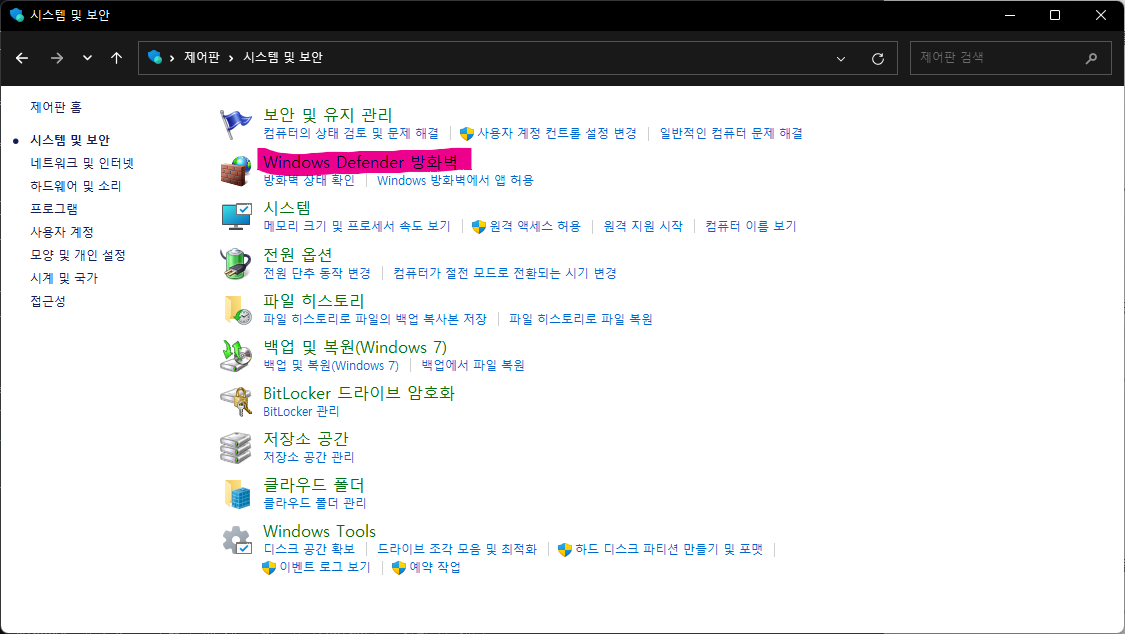The image size is (1125, 634).
Task: Open the Windows Tools heading
Action: point(319,531)
